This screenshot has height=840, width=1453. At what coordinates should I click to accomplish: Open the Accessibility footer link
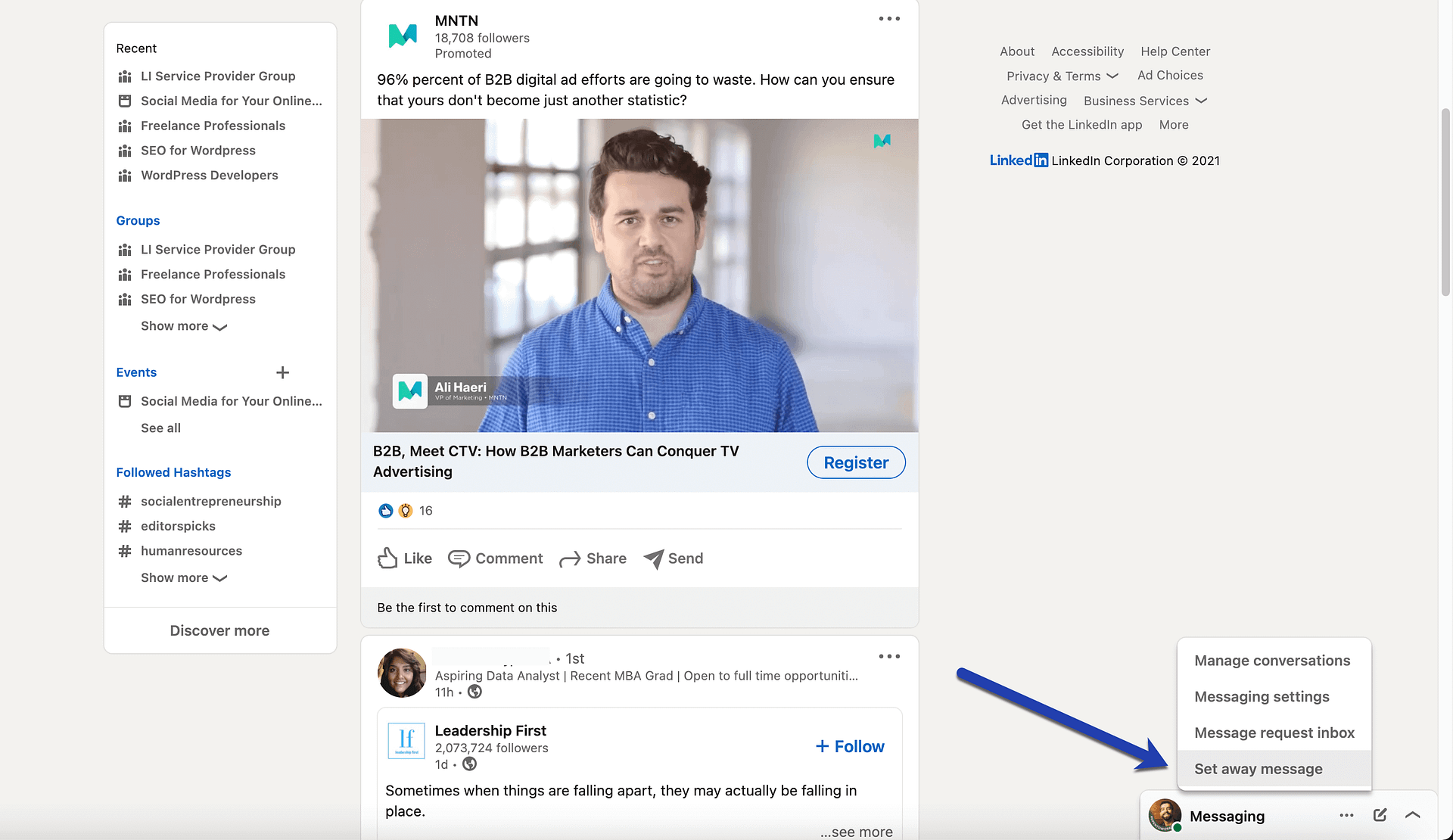(x=1087, y=51)
